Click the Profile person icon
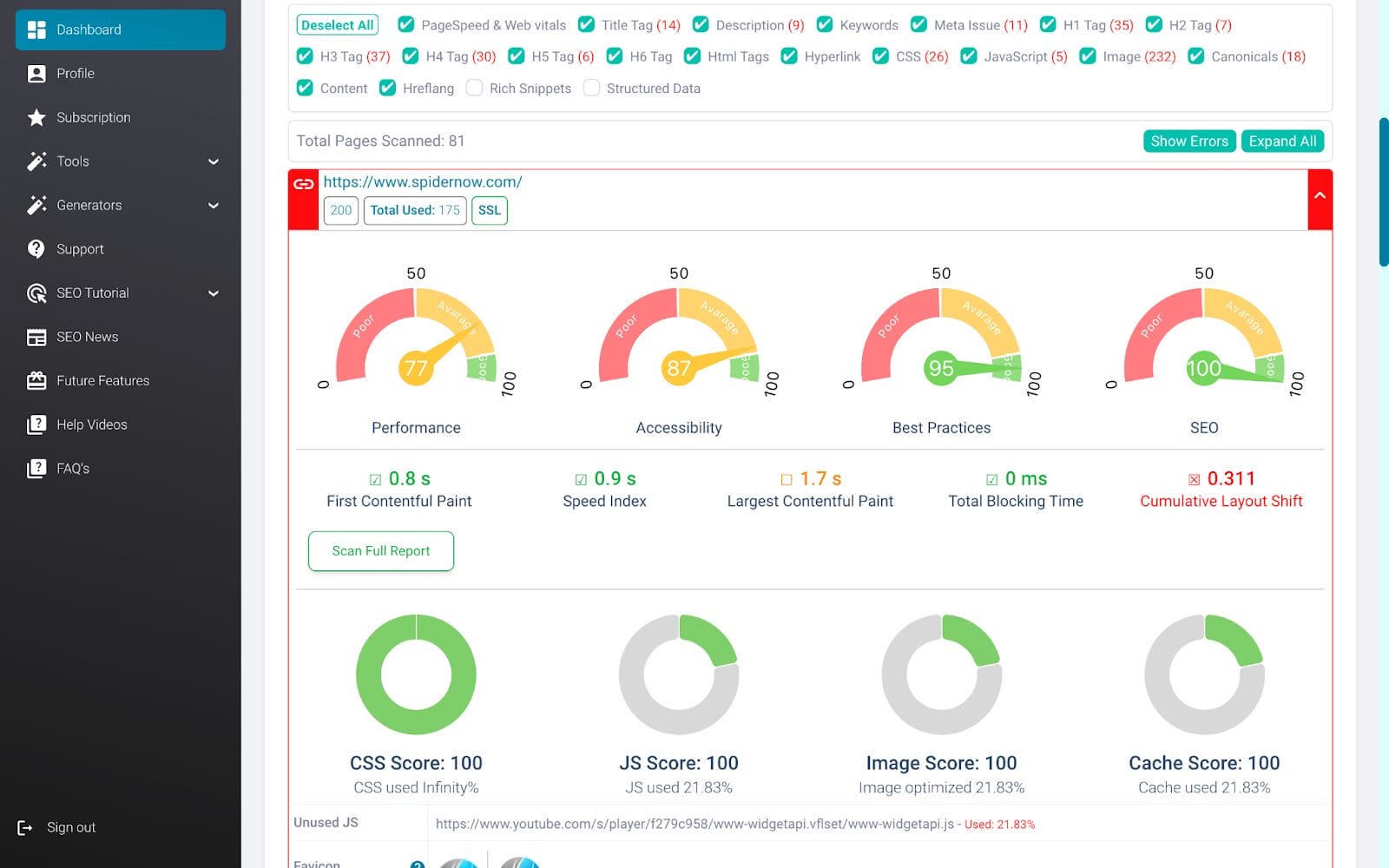This screenshot has width=1389, height=868. pyautogui.click(x=36, y=74)
